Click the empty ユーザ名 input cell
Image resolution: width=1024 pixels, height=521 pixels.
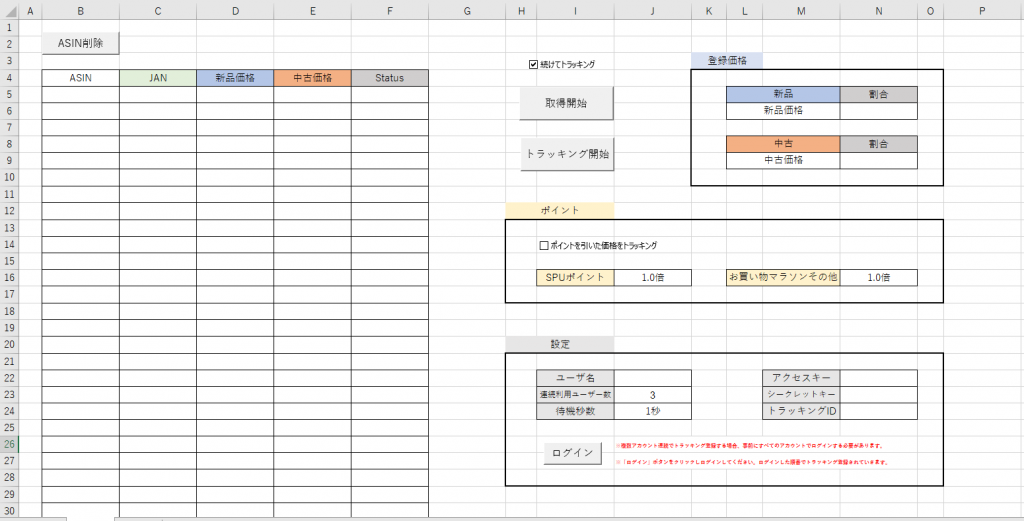point(652,378)
